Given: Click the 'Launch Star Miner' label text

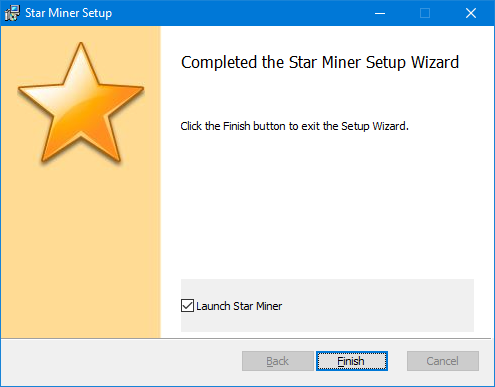Looking at the screenshot, I should tap(239, 306).
